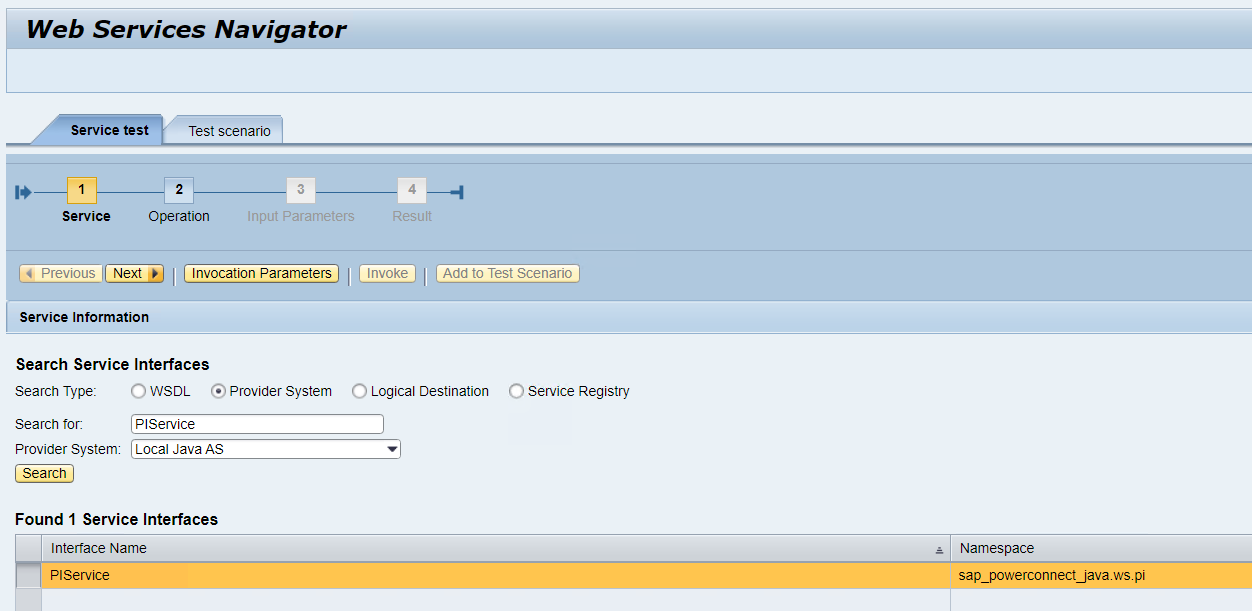Click roadmap step 4 Result
Viewport: 1252px width, 611px height.
pos(412,190)
